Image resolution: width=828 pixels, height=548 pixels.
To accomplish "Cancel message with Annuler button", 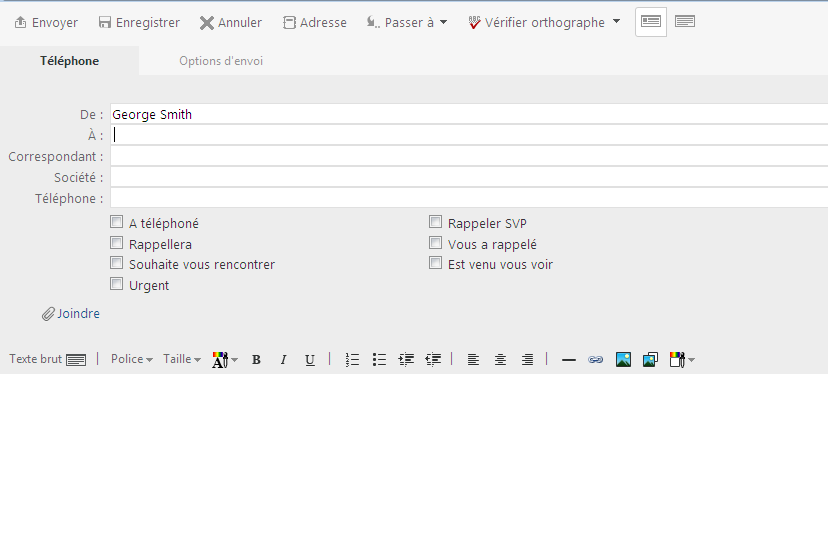I will tap(231, 22).
